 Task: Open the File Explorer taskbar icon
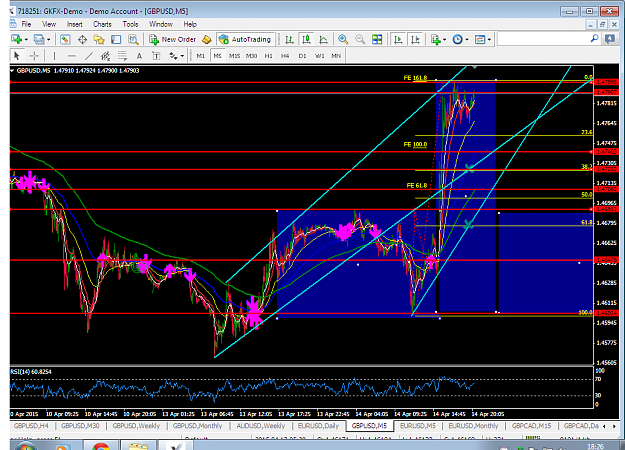pos(138,446)
